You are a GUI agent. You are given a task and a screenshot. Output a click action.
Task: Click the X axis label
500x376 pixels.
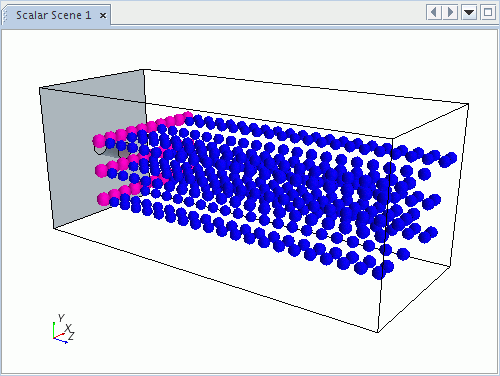[68, 328]
